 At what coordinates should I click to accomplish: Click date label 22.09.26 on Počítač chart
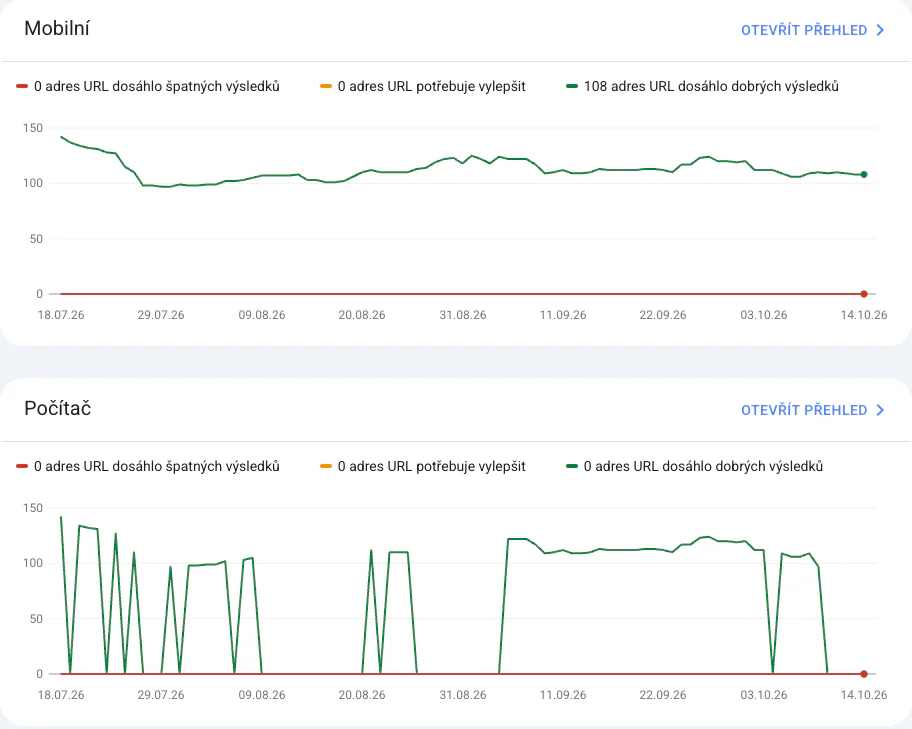tap(663, 695)
